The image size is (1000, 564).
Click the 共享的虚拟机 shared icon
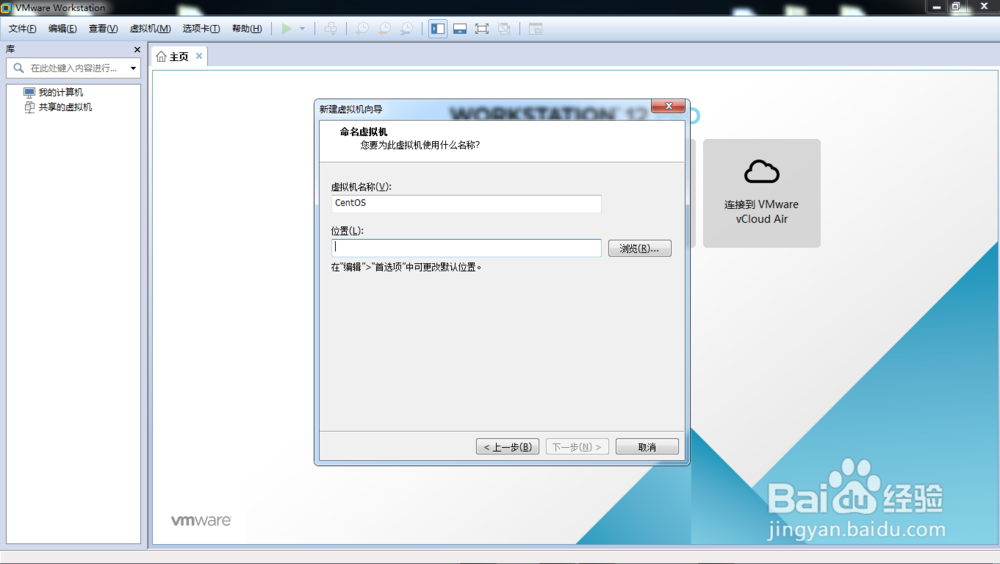click(x=29, y=107)
